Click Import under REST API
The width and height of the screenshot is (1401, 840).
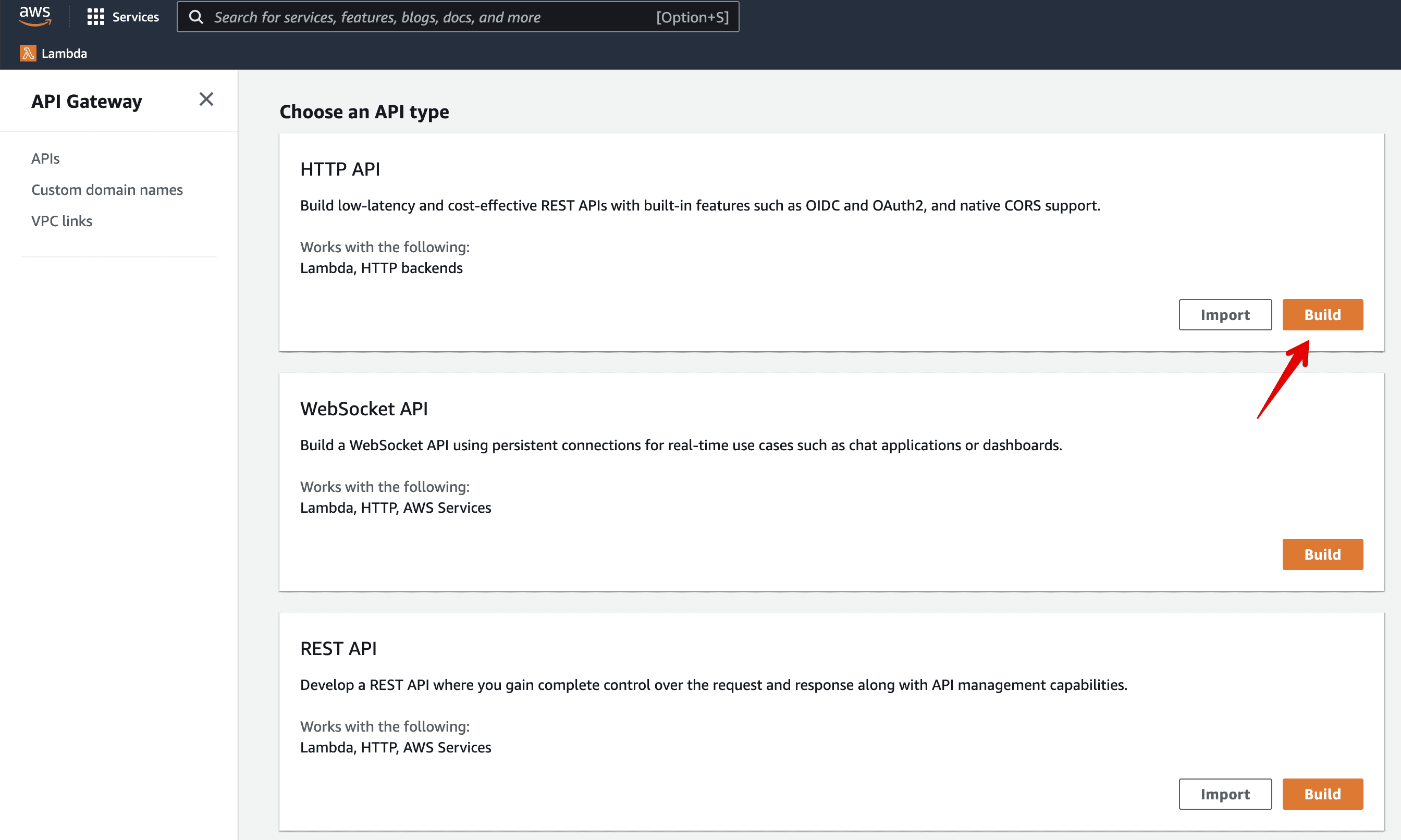[x=1224, y=794]
